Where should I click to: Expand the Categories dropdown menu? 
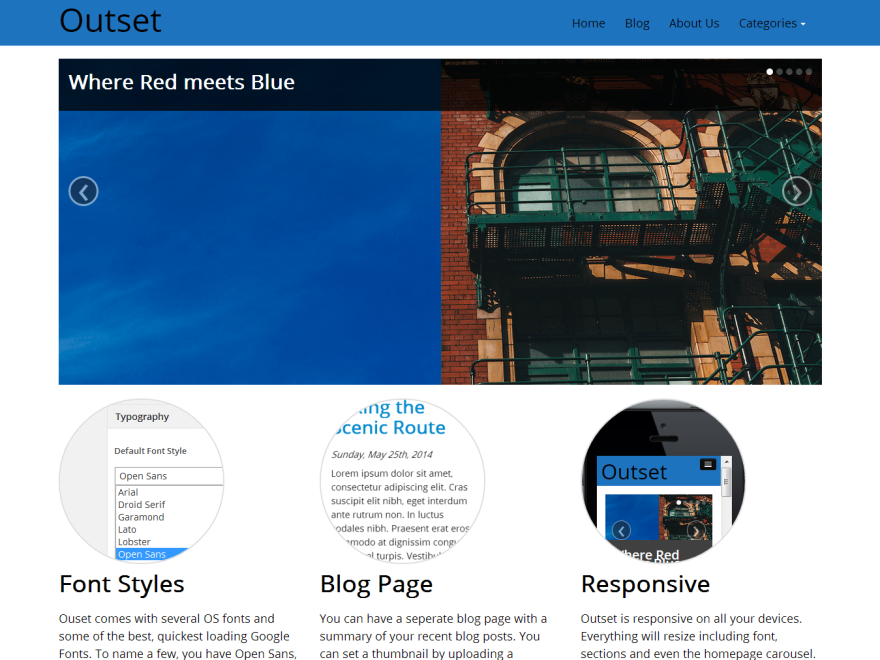click(771, 23)
